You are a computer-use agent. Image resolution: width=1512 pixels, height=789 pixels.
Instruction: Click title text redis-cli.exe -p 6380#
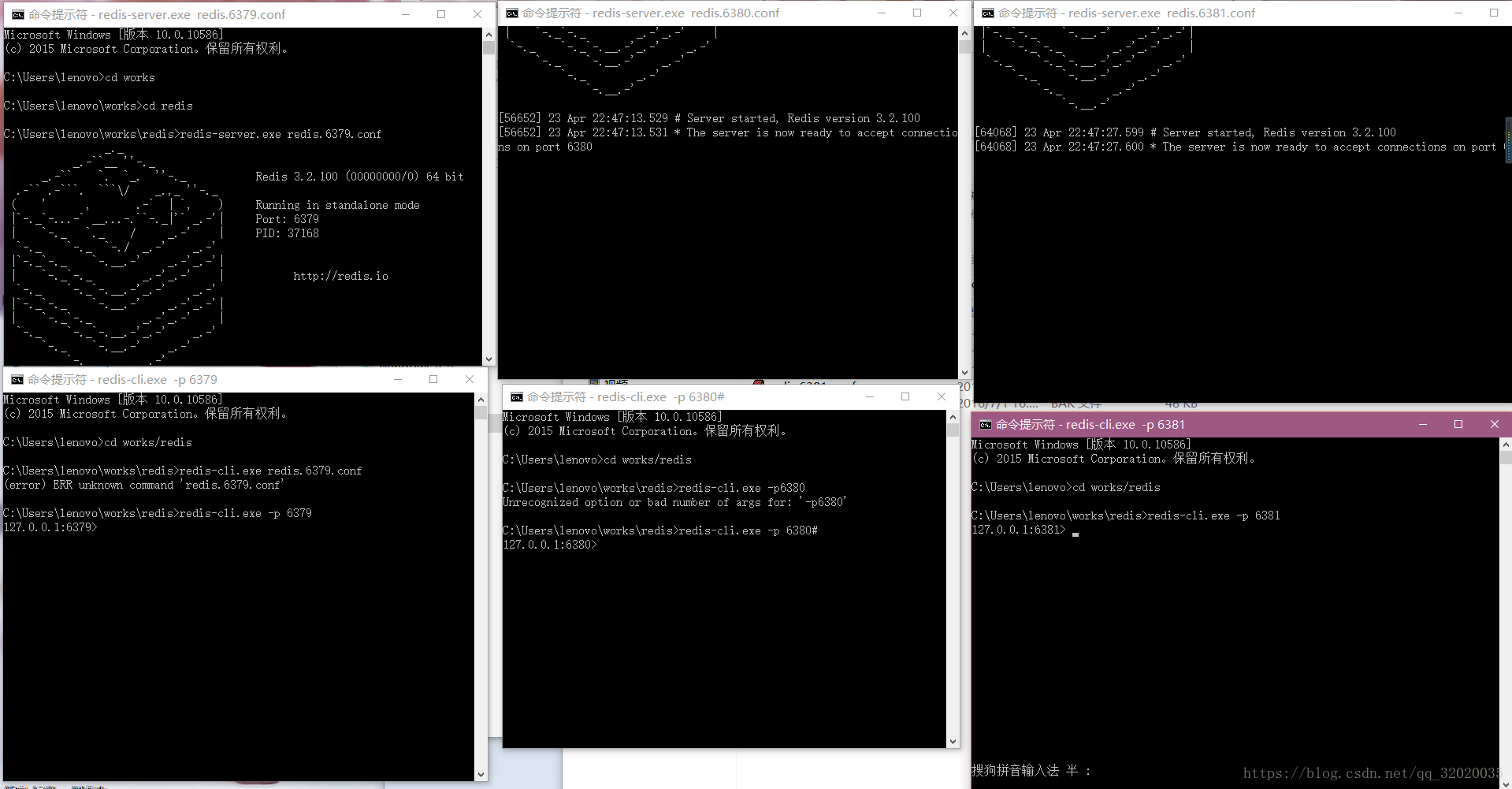click(x=626, y=396)
